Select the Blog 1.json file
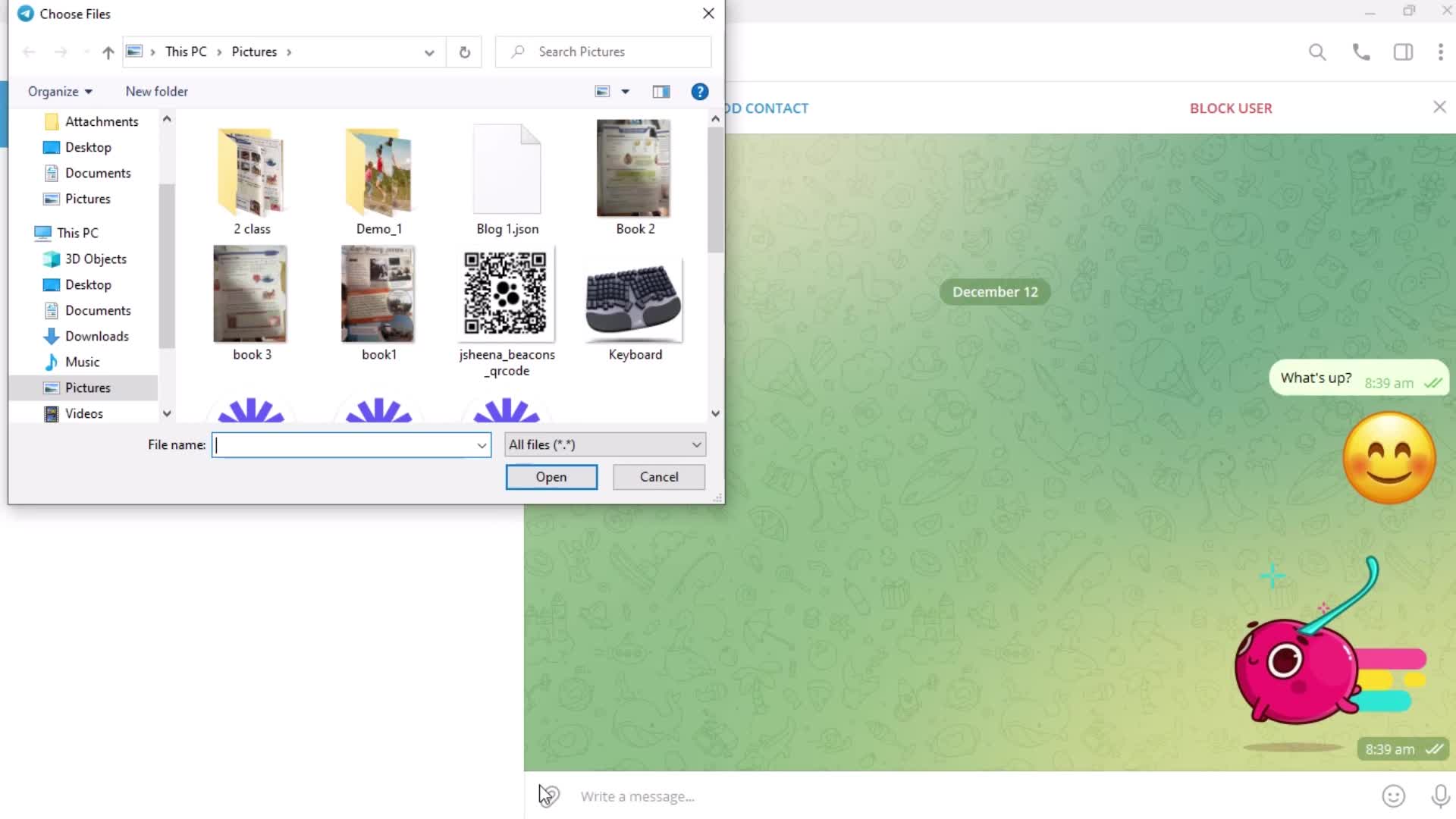 pyautogui.click(x=507, y=180)
